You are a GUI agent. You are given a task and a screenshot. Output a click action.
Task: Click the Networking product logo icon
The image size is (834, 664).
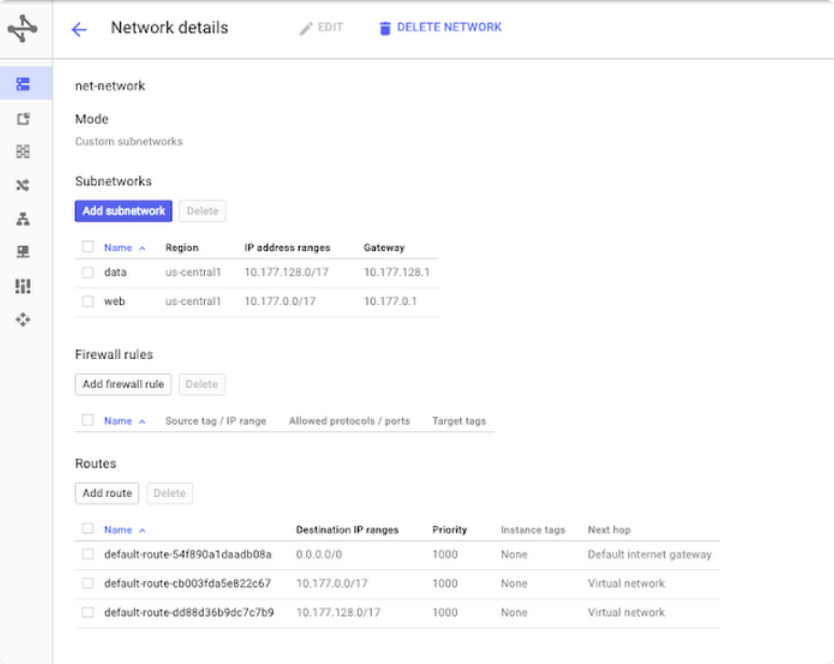tap(22, 28)
